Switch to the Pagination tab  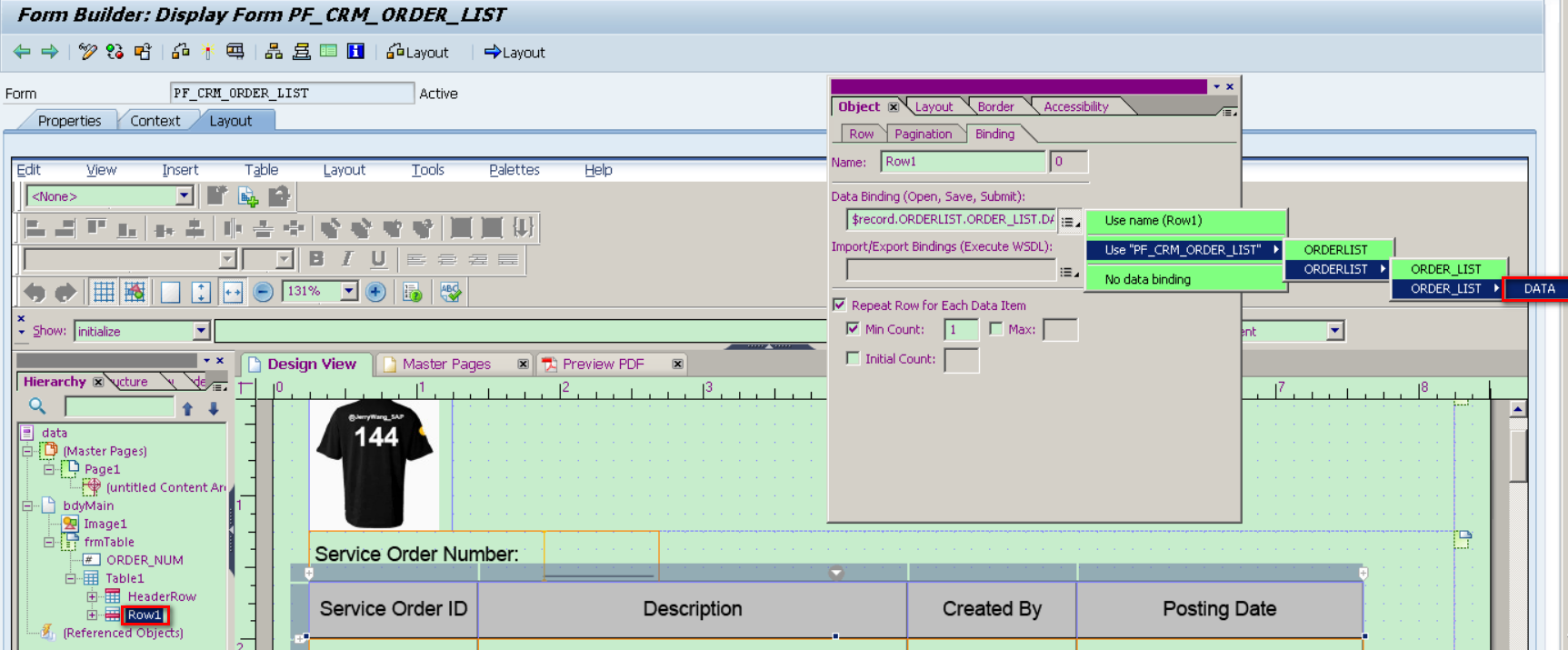923,134
